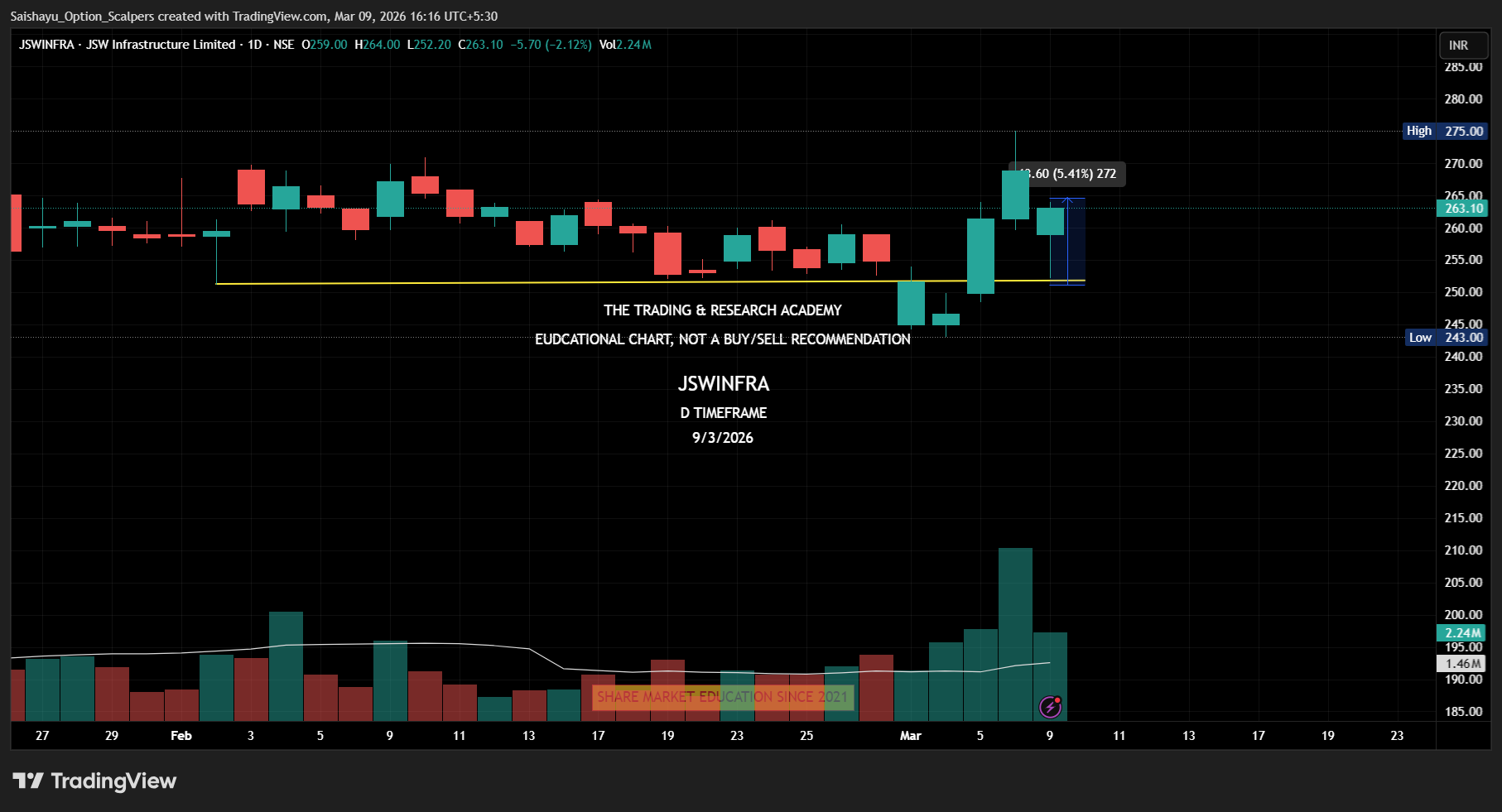Select 'SHARE MARKET EDUCATION SINCE 2021' label

tap(723, 697)
